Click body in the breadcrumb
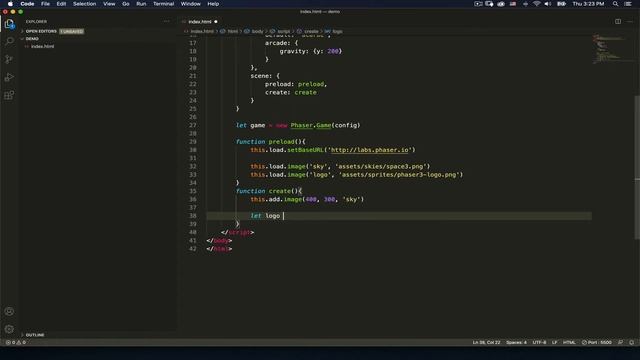The height and width of the screenshot is (360, 640). [x=258, y=31]
